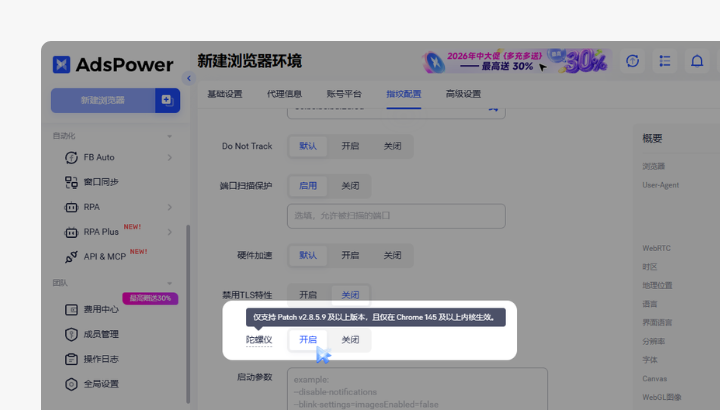The width and height of the screenshot is (720, 410).
Task: Click 时区 in the summary panel
Action: click(650, 267)
